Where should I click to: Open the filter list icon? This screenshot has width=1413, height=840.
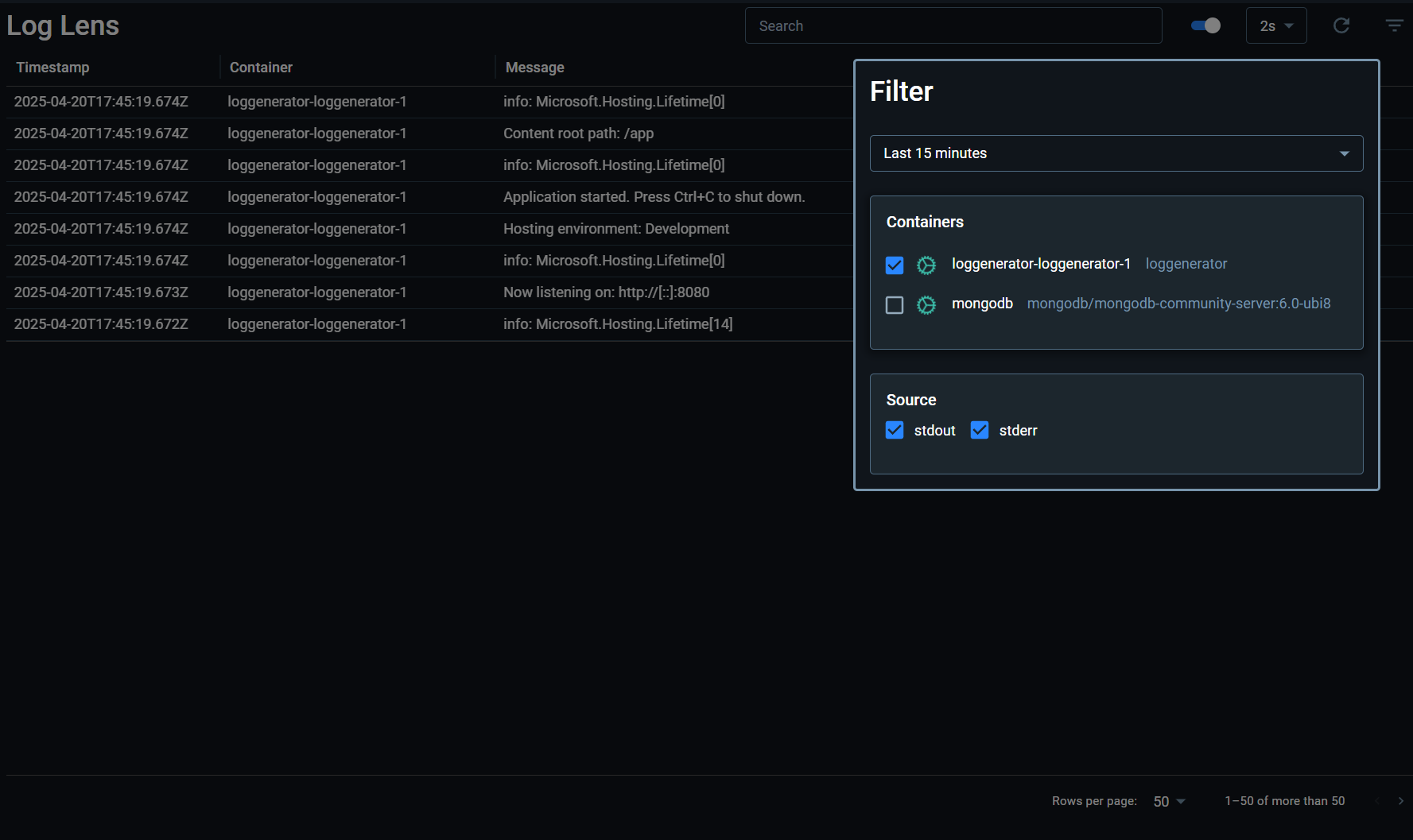point(1394,25)
